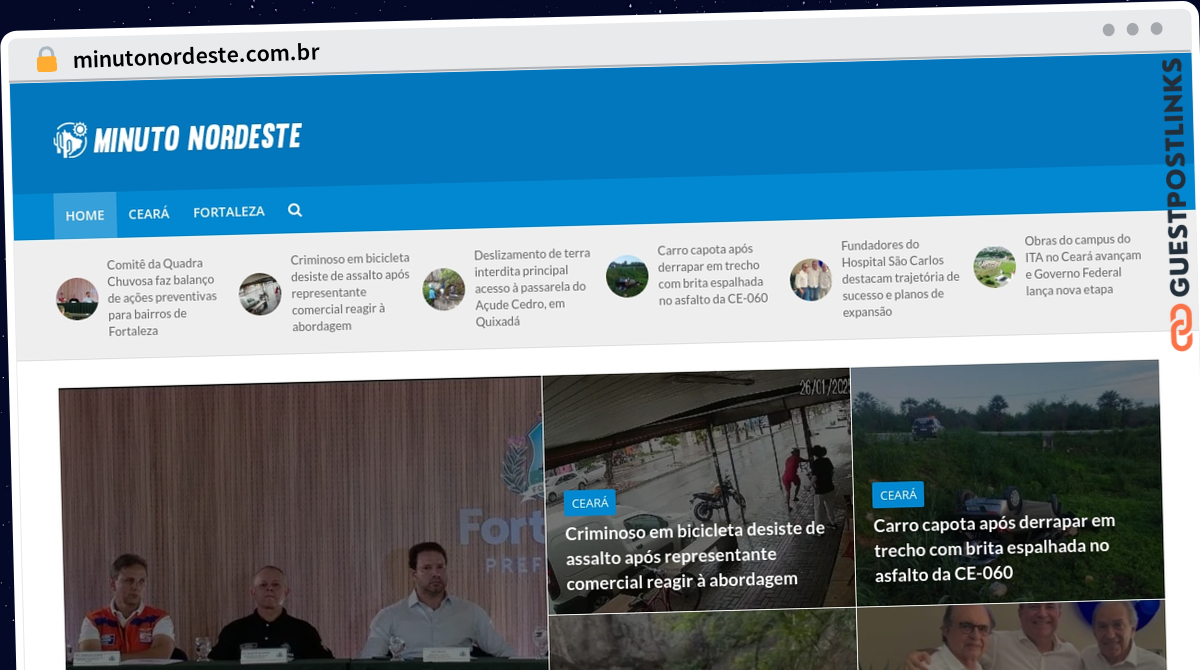1200x670 pixels.
Task: Click the padlock icon beside the URL
Action: click(46, 59)
